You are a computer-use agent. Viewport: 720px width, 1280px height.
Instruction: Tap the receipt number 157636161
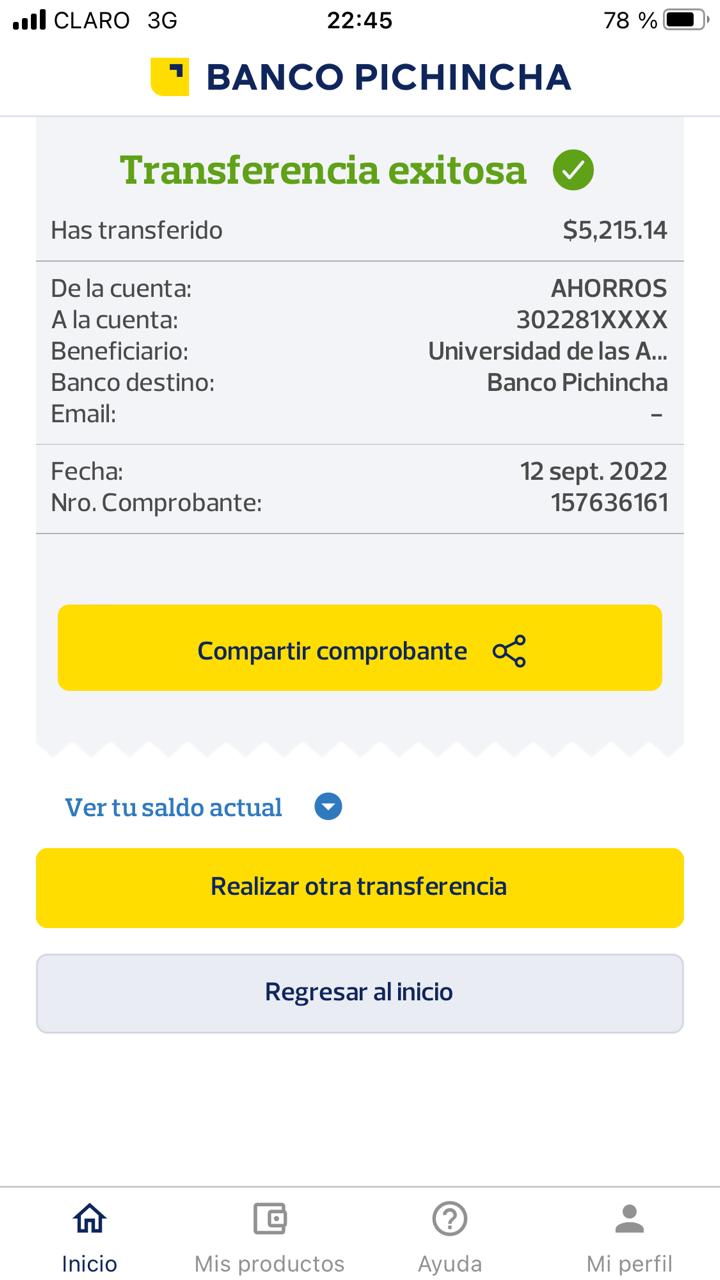click(x=609, y=502)
